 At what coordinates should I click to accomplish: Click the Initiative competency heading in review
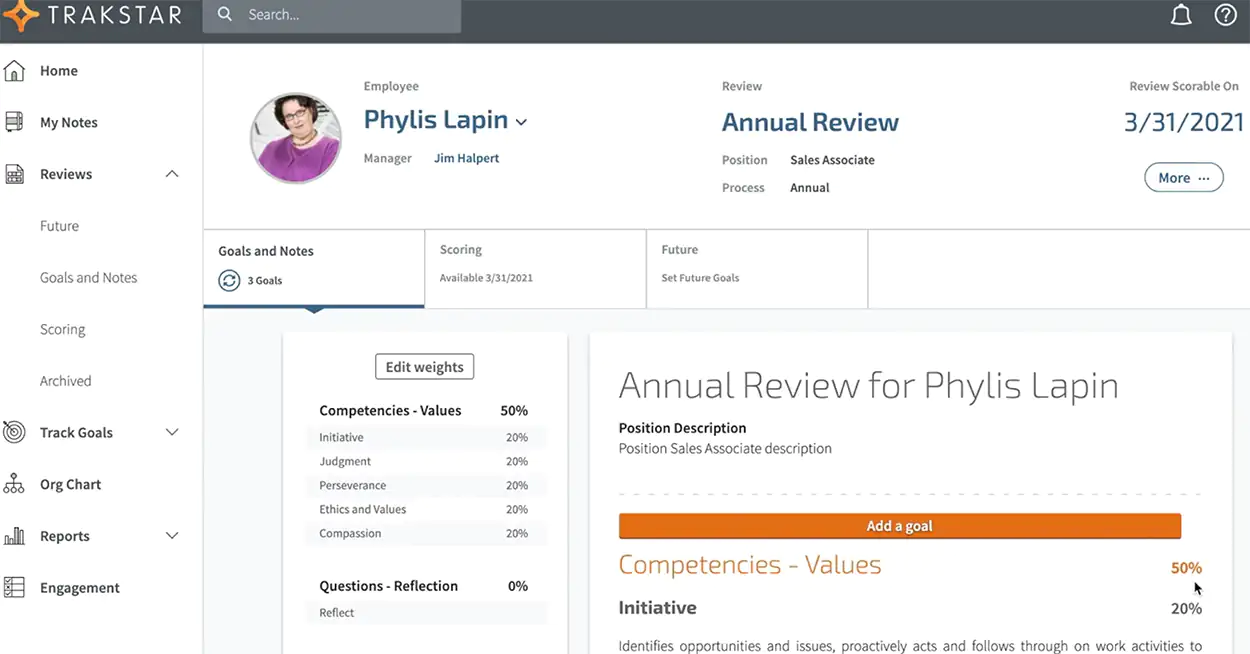pos(657,608)
